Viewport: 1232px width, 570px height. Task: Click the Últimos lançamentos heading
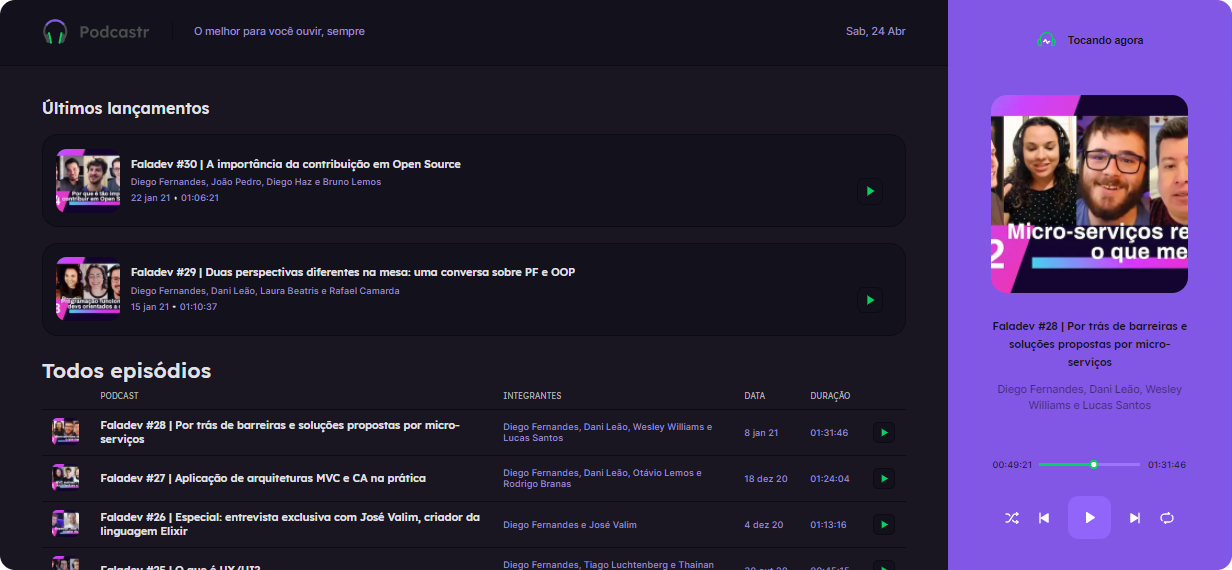126,108
